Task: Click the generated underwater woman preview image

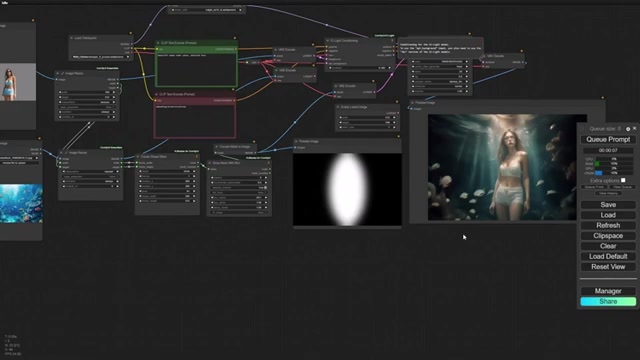Action: tap(507, 167)
